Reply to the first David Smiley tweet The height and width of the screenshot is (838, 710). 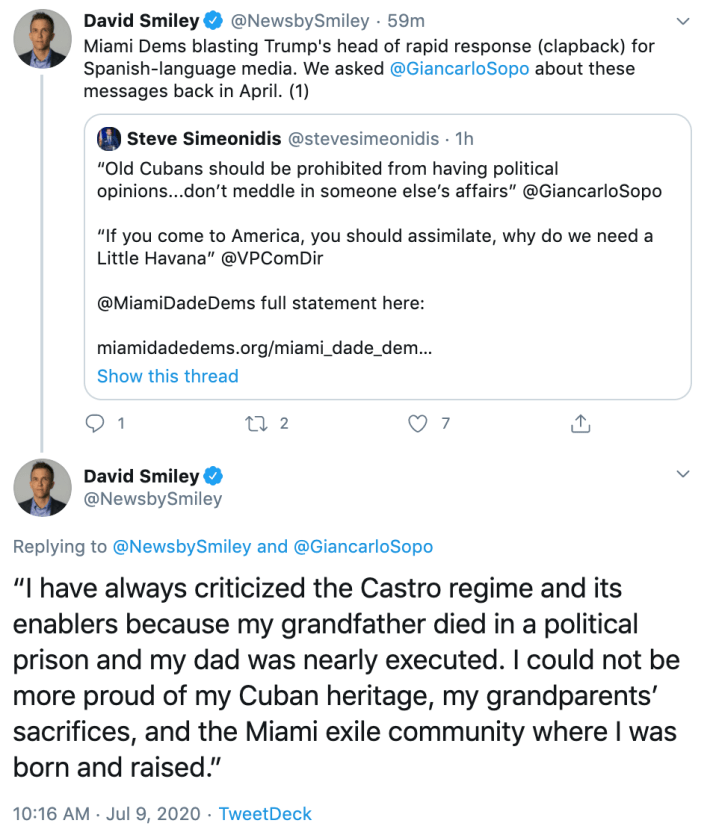click(96, 424)
